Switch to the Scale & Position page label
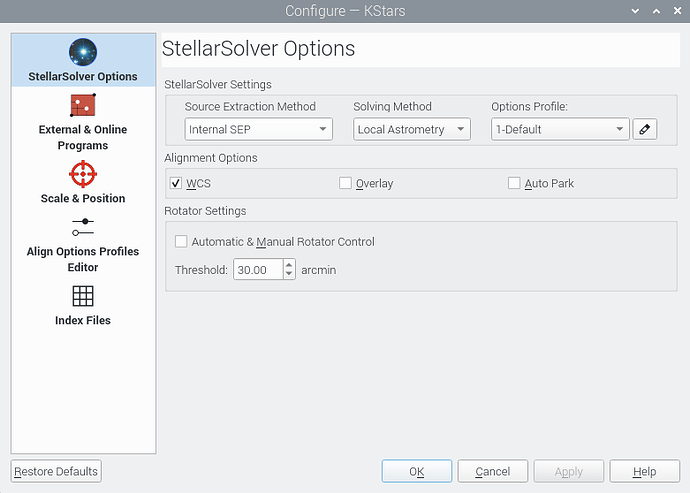 (x=83, y=199)
